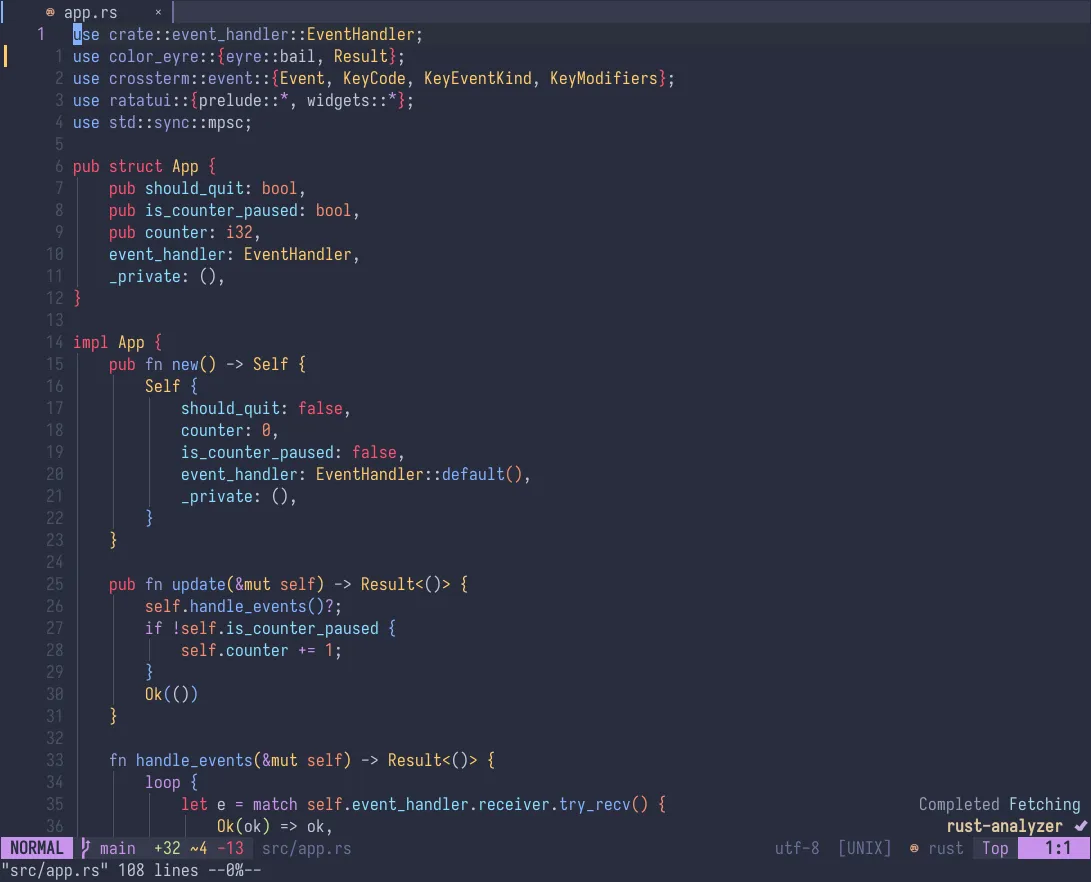Click the Completed Fetching notification text
Screen dimensions: 1091x882
click(x=999, y=804)
